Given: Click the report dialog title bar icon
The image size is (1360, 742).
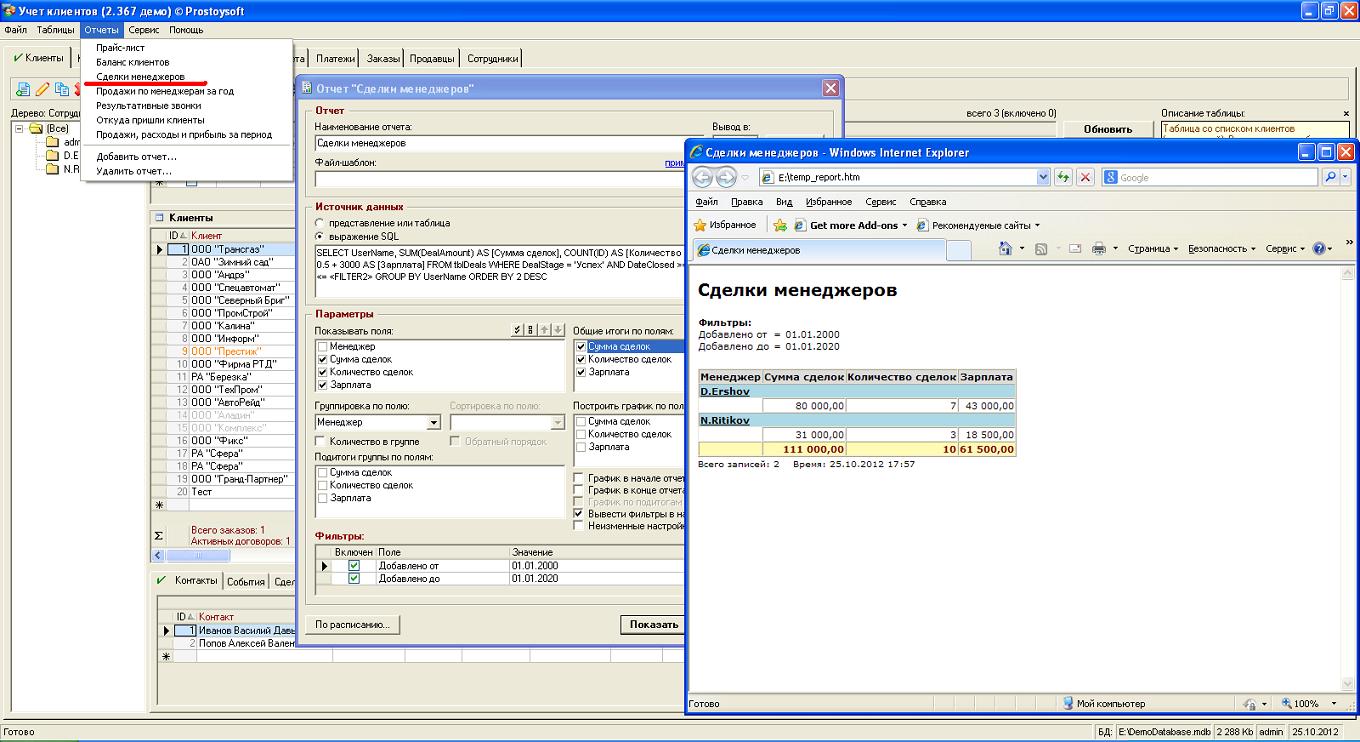Looking at the screenshot, I should click(306, 88).
